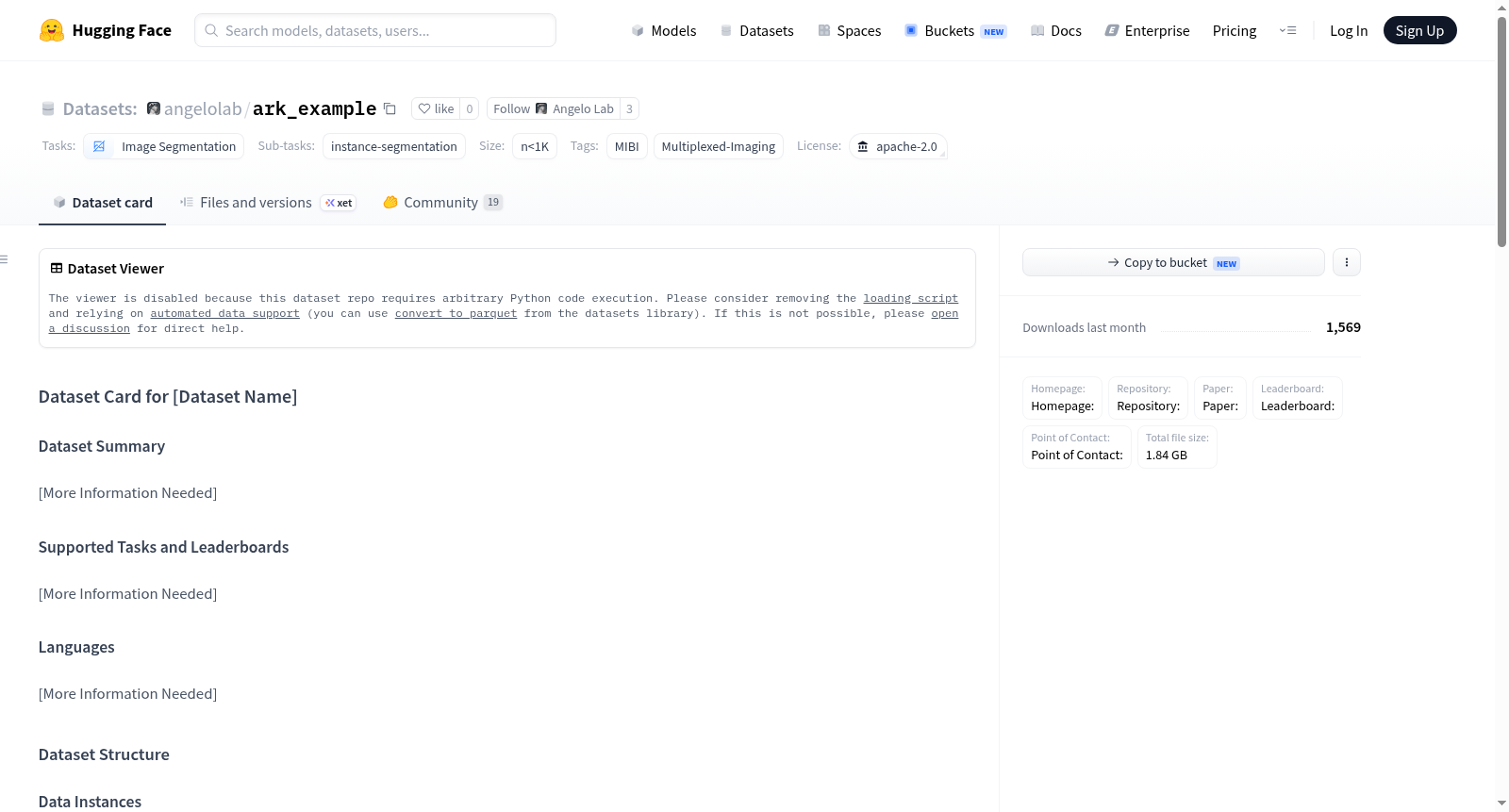The image size is (1509, 812).
Task: Click the Sign Up button
Action: (1419, 30)
